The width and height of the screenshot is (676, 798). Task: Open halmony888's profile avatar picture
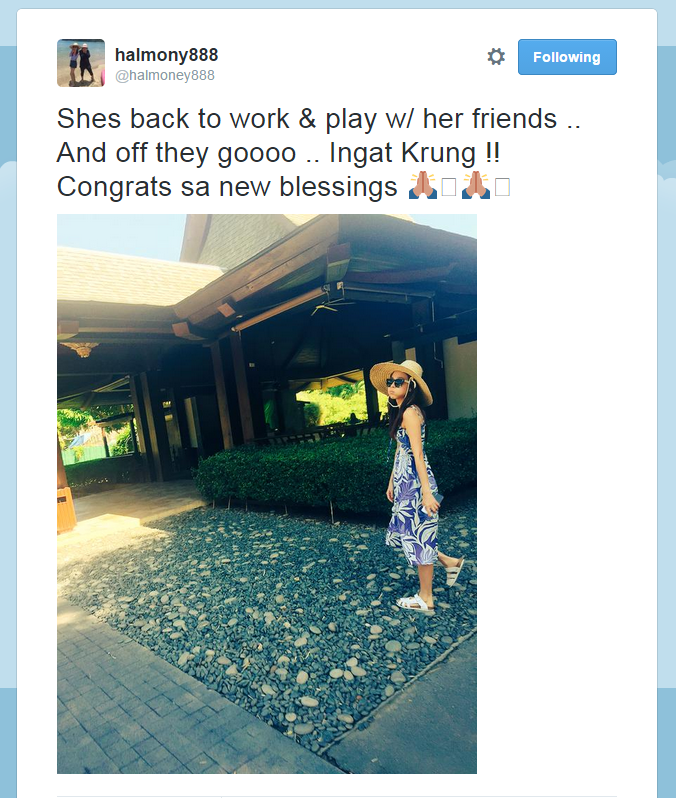click(81, 63)
